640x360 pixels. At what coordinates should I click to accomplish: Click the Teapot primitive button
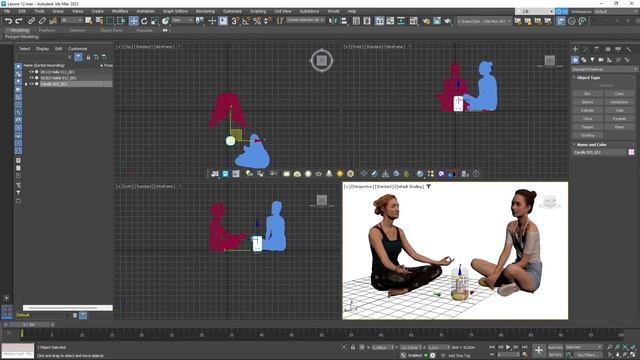click(587, 127)
